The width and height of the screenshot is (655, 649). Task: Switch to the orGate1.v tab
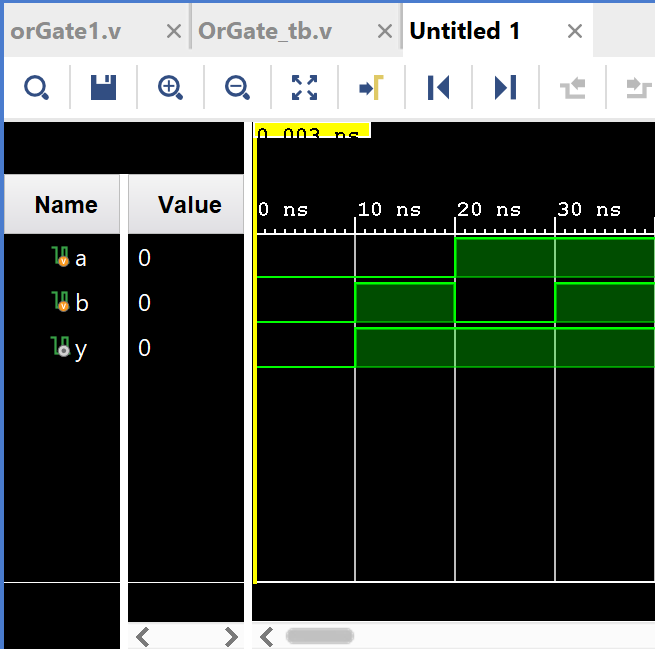pos(66,31)
